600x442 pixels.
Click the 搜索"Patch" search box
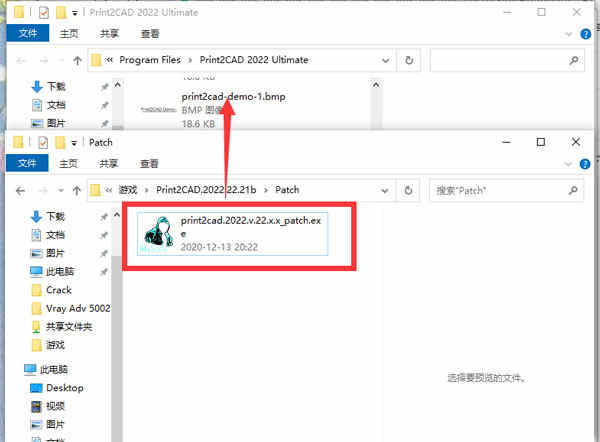point(507,190)
